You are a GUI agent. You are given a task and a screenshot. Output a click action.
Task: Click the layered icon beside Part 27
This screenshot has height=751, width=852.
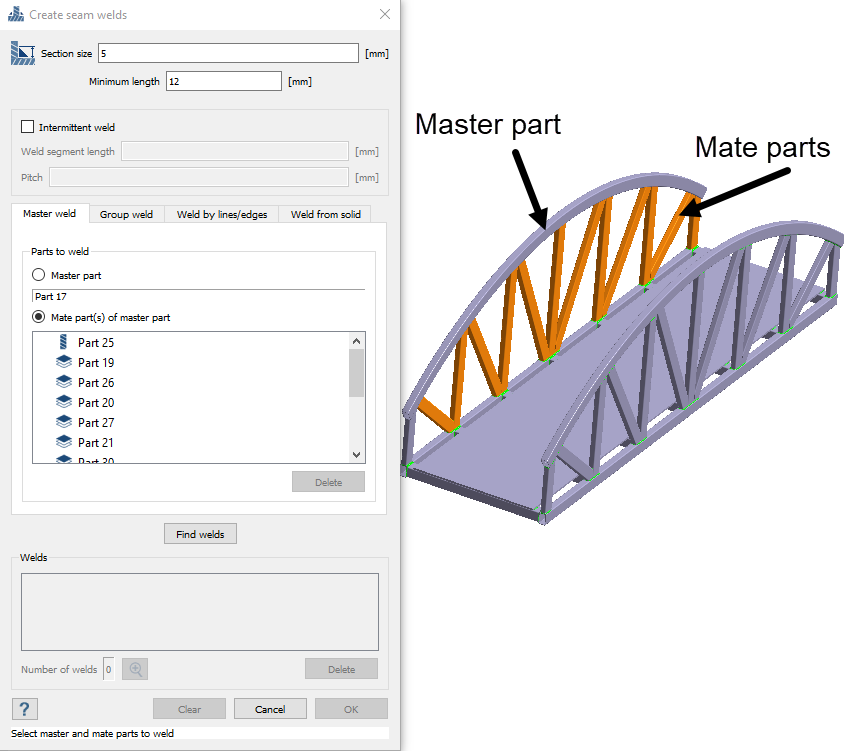pos(64,423)
